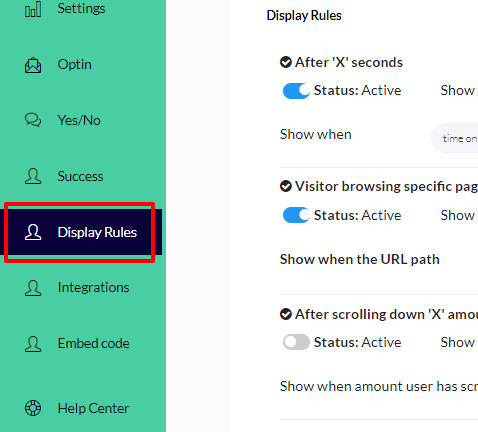Click check icon beside Visitor browsing specific pages
The image size is (478, 432).
pyautogui.click(x=286, y=186)
